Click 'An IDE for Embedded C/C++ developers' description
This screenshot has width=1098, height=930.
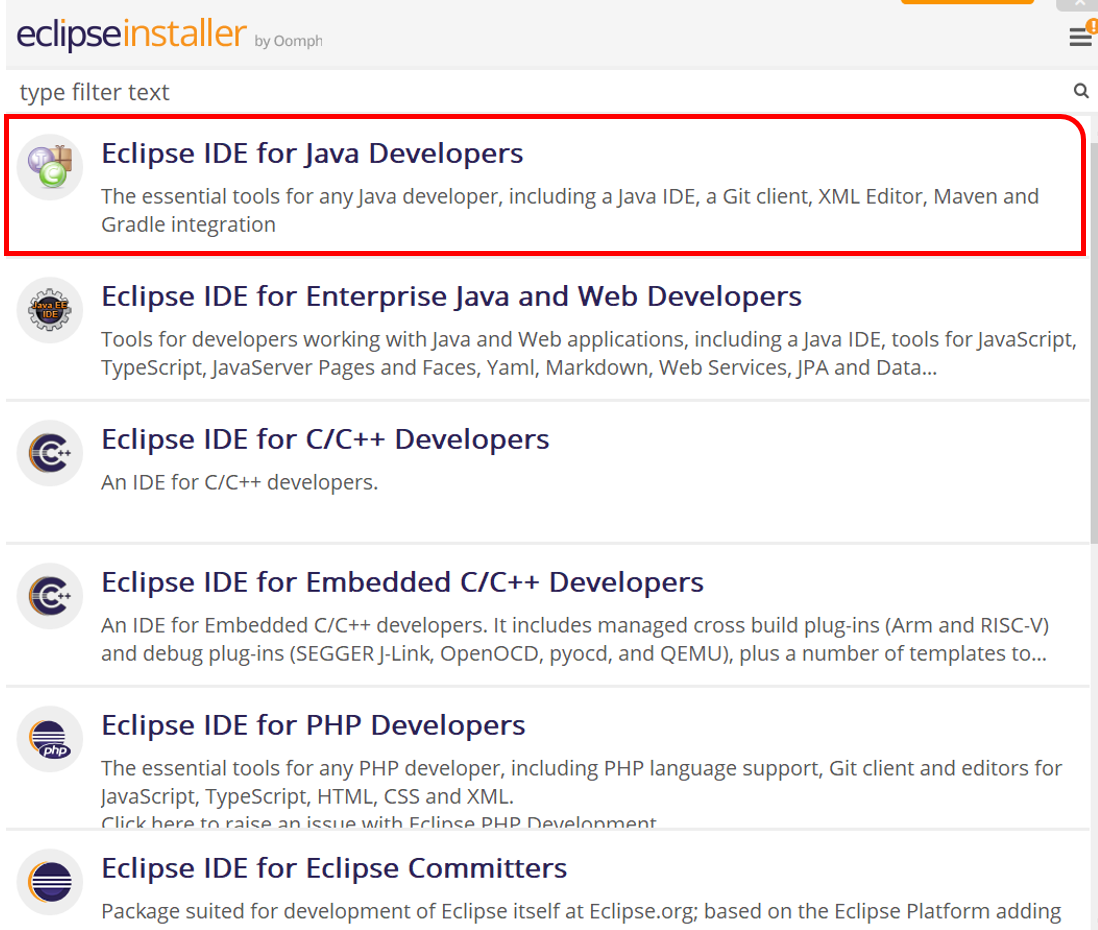[575, 639]
